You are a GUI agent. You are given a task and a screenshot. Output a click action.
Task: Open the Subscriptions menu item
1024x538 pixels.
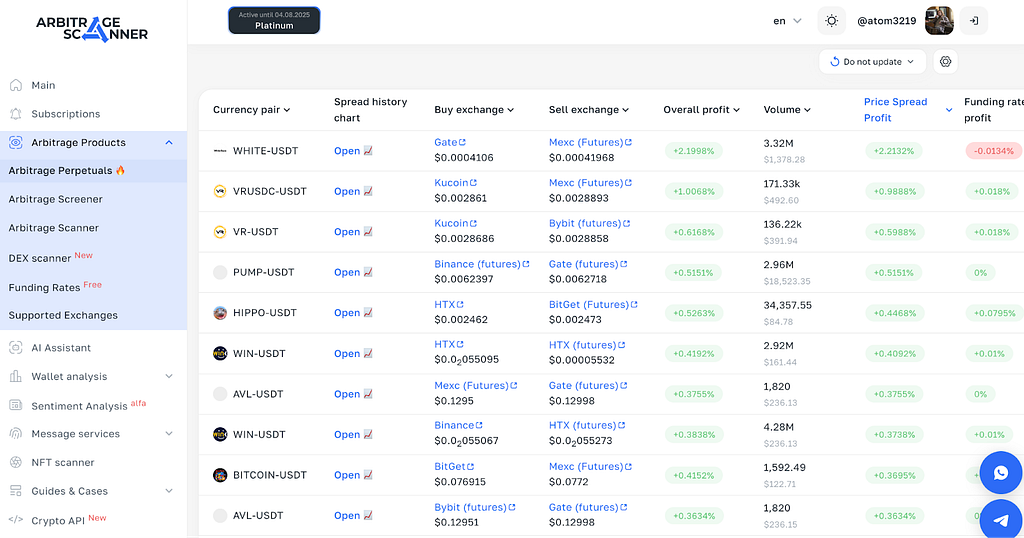[x=66, y=114]
